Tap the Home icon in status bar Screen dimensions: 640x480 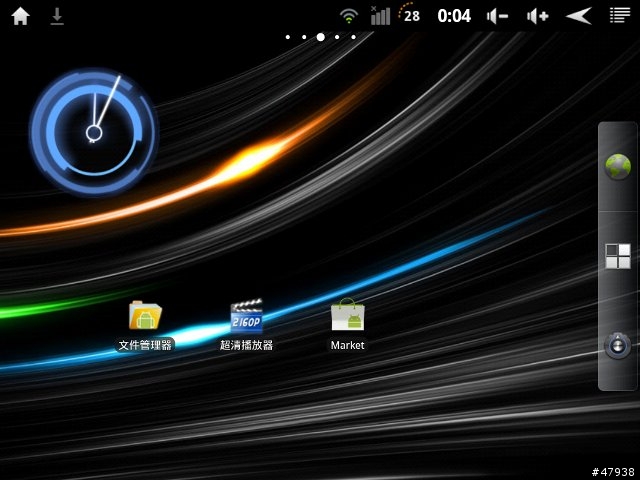click(x=20, y=16)
